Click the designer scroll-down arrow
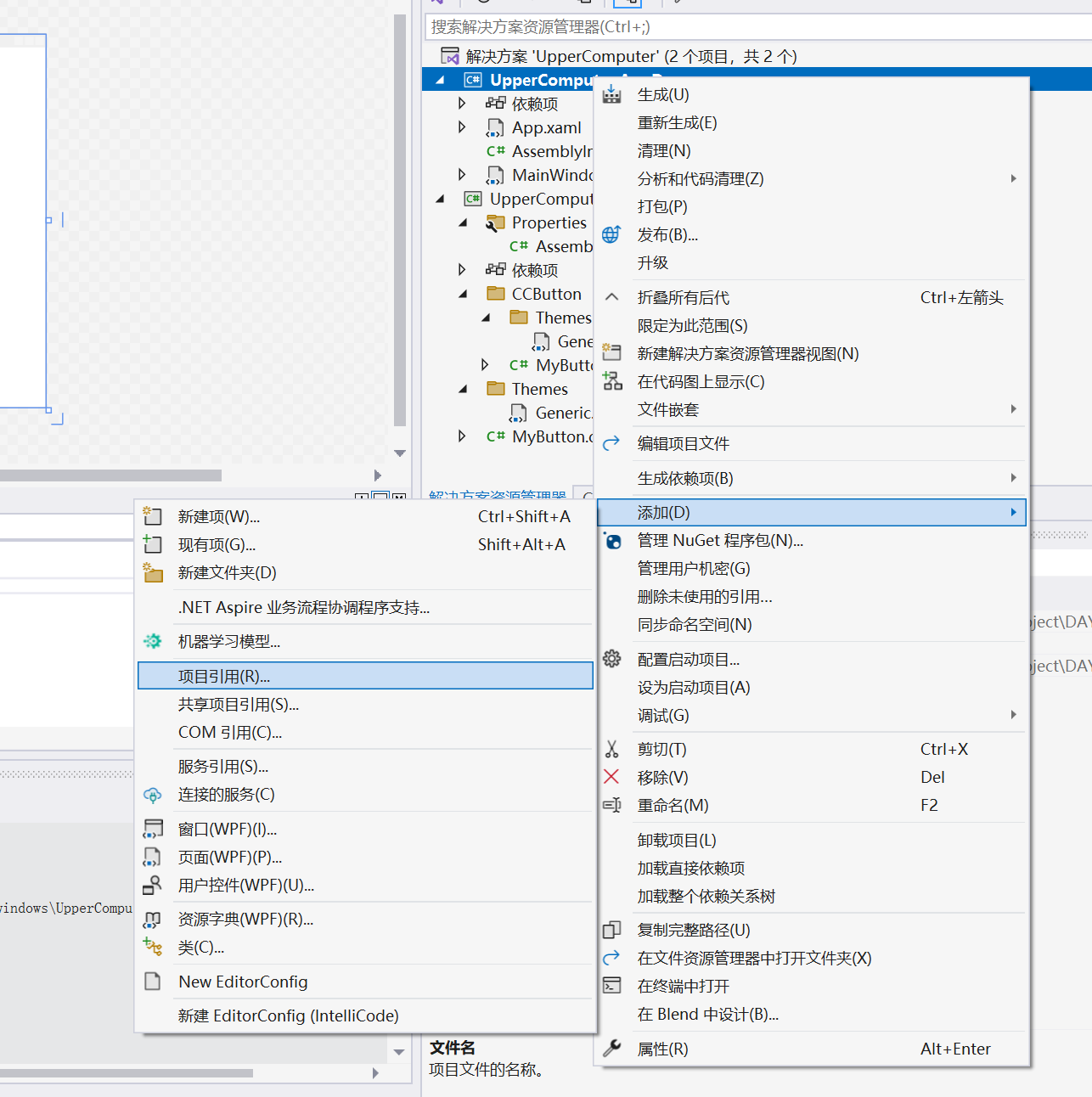 tap(400, 453)
